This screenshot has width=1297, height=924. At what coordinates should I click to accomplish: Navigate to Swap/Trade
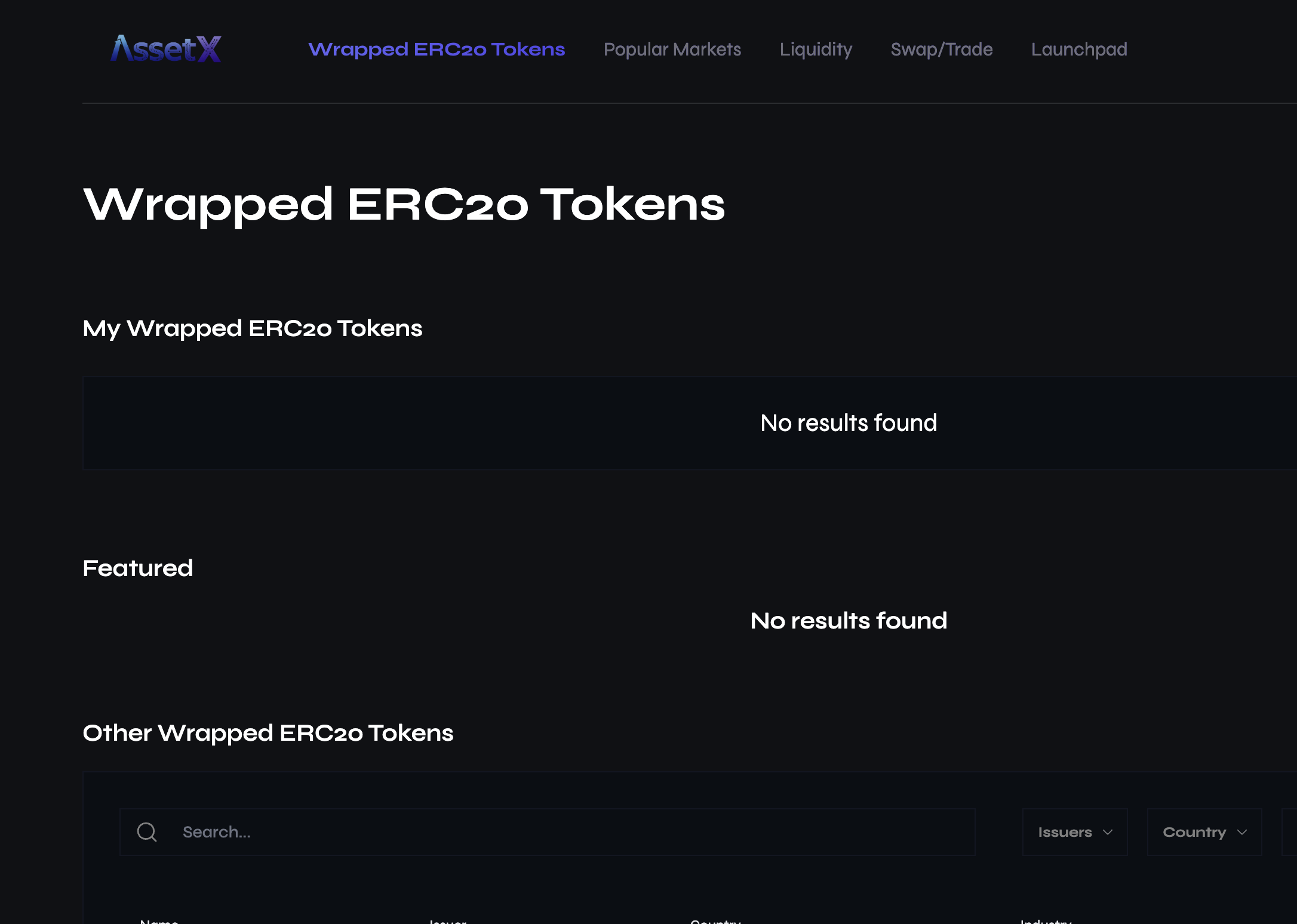(941, 49)
